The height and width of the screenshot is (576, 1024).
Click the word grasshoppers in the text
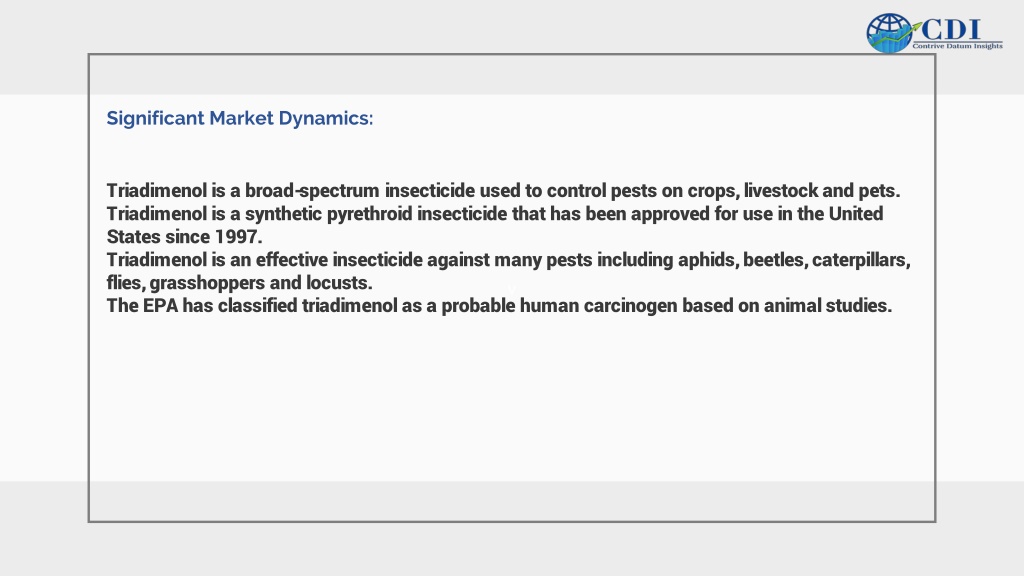pyautogui.click(x=207, y=283)
